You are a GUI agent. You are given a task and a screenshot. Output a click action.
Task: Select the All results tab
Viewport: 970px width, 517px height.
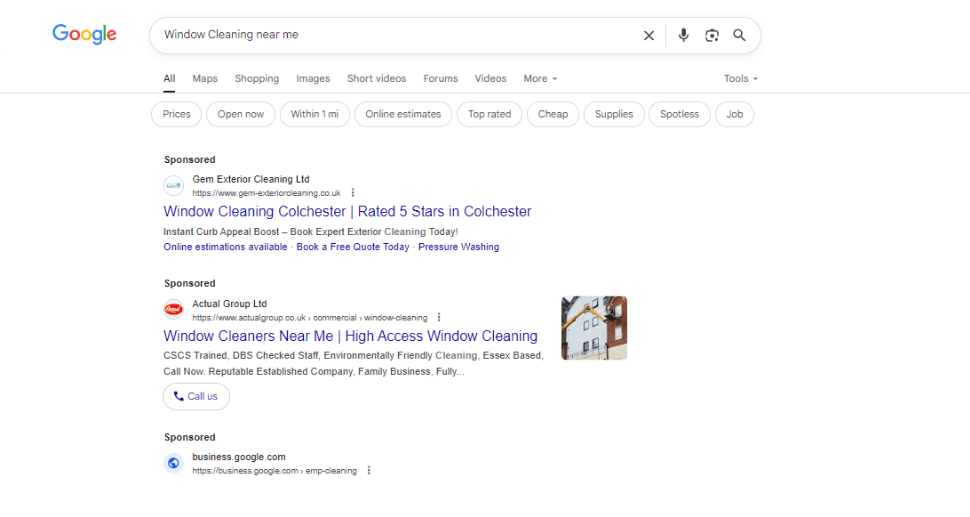tap(169, 79)
